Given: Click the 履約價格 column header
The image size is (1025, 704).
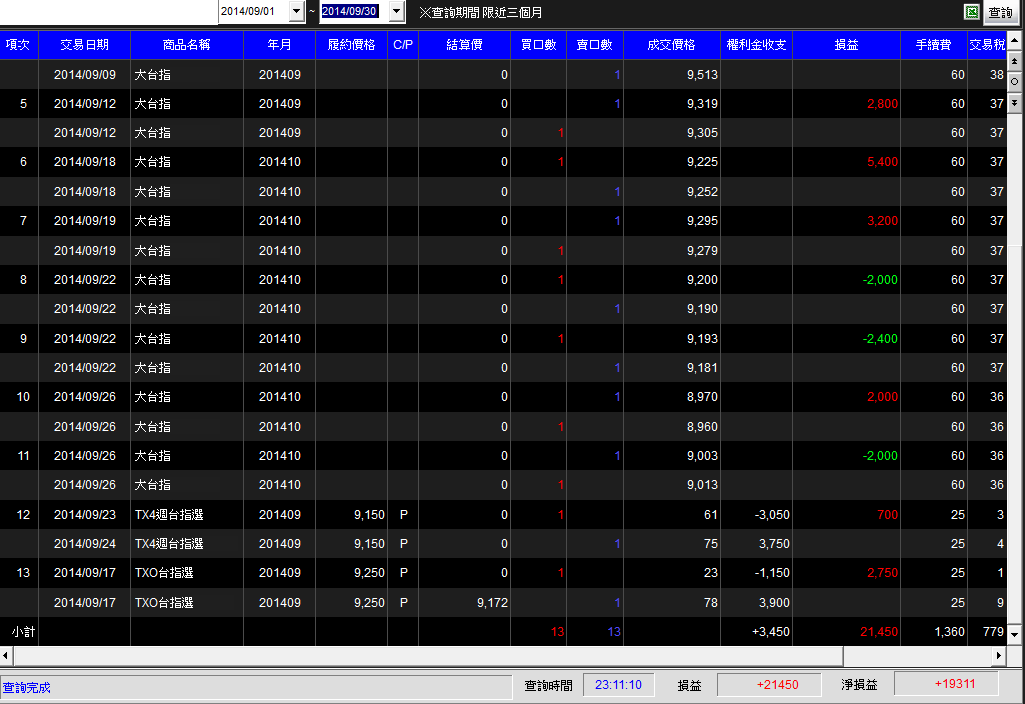Looking at the screenshot, I should tap(351, 45).
